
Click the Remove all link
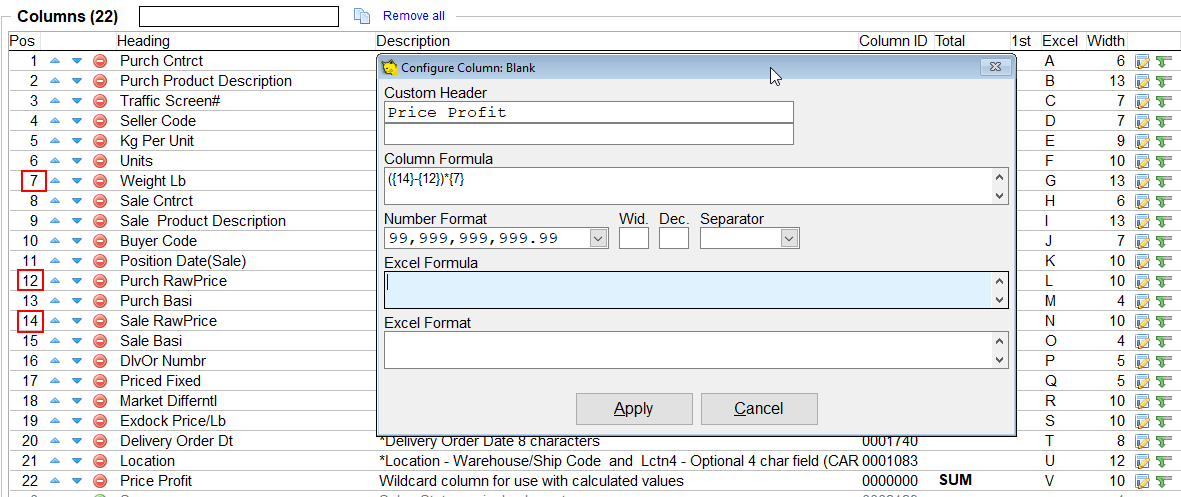414,15
